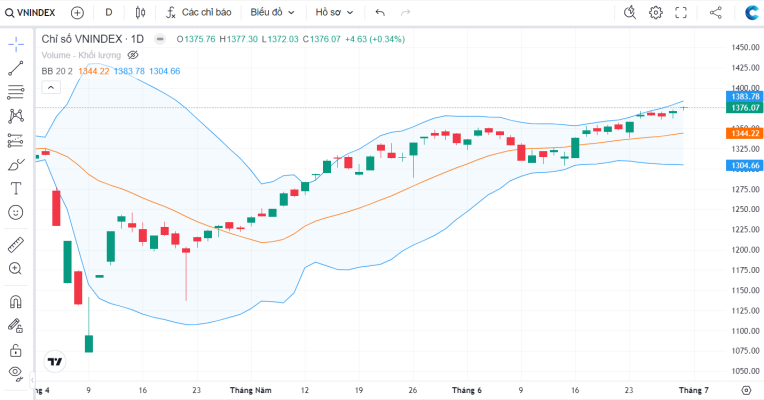The width and height of the screenshot is (764, 400).
Task: Pick the brush drawing tool
Action: tap(16, 165)
